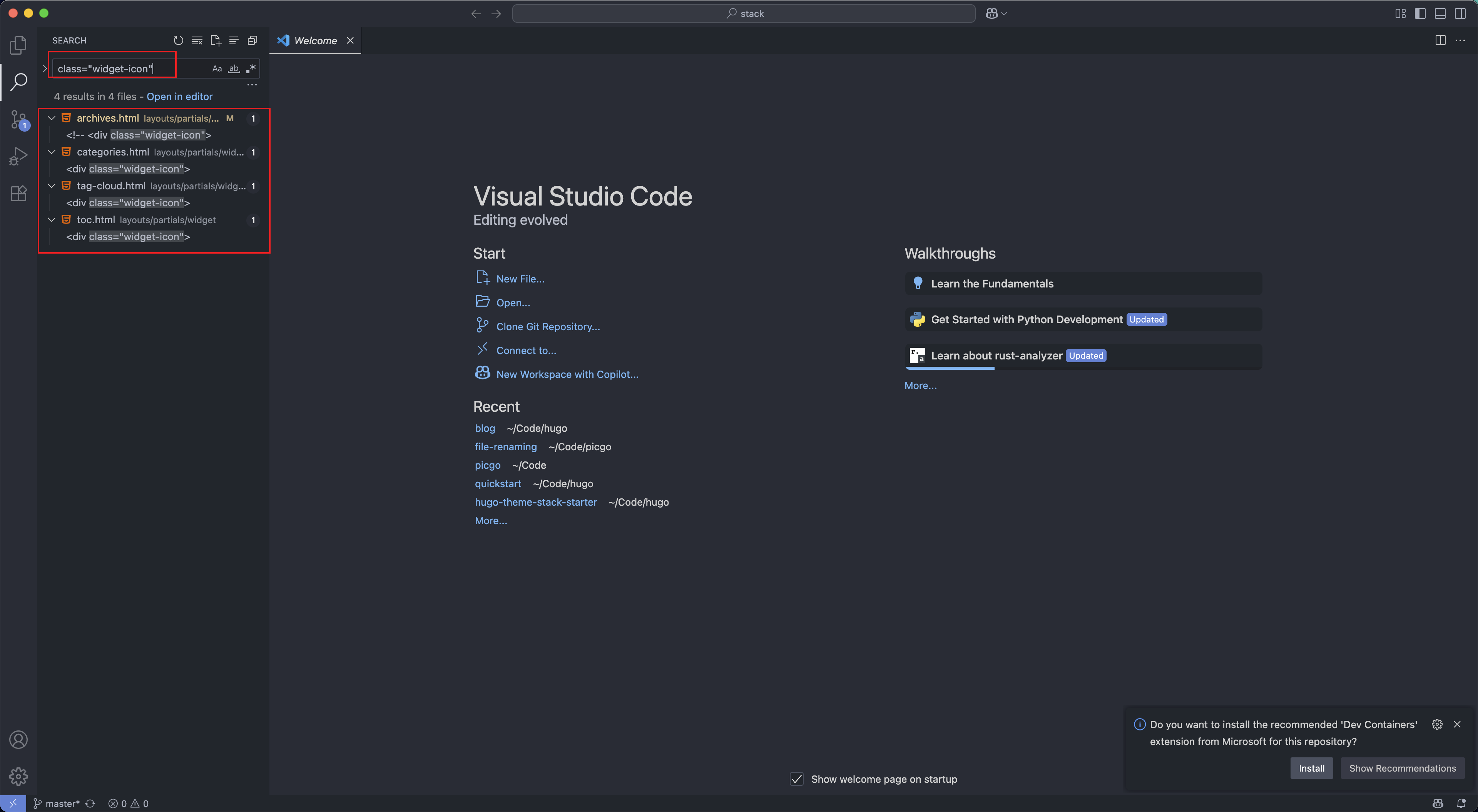
Task: Toggle search details ellipsis
Action: click(x=252, y=84)
